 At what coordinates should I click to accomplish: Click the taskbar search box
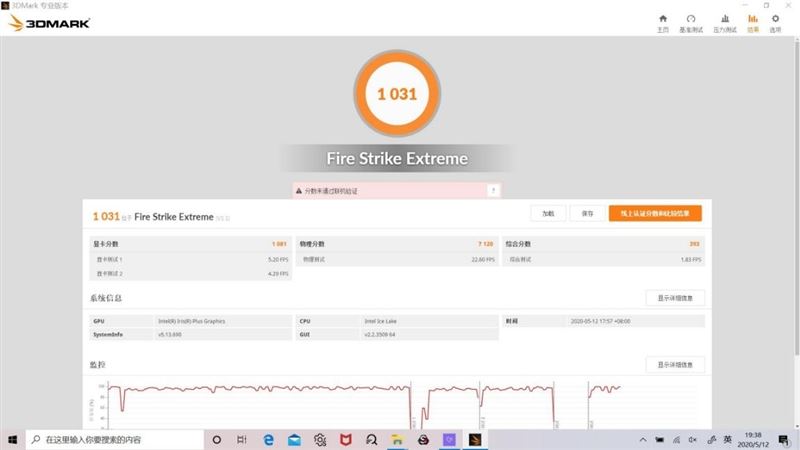[x=114, y=439]
